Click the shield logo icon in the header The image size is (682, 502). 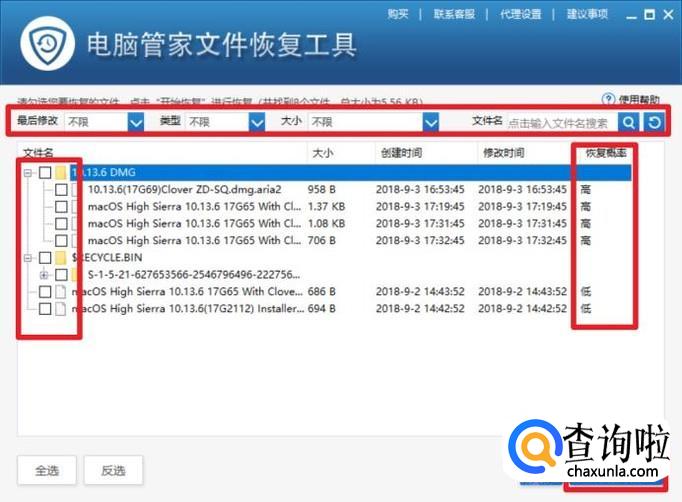[47, 44]
